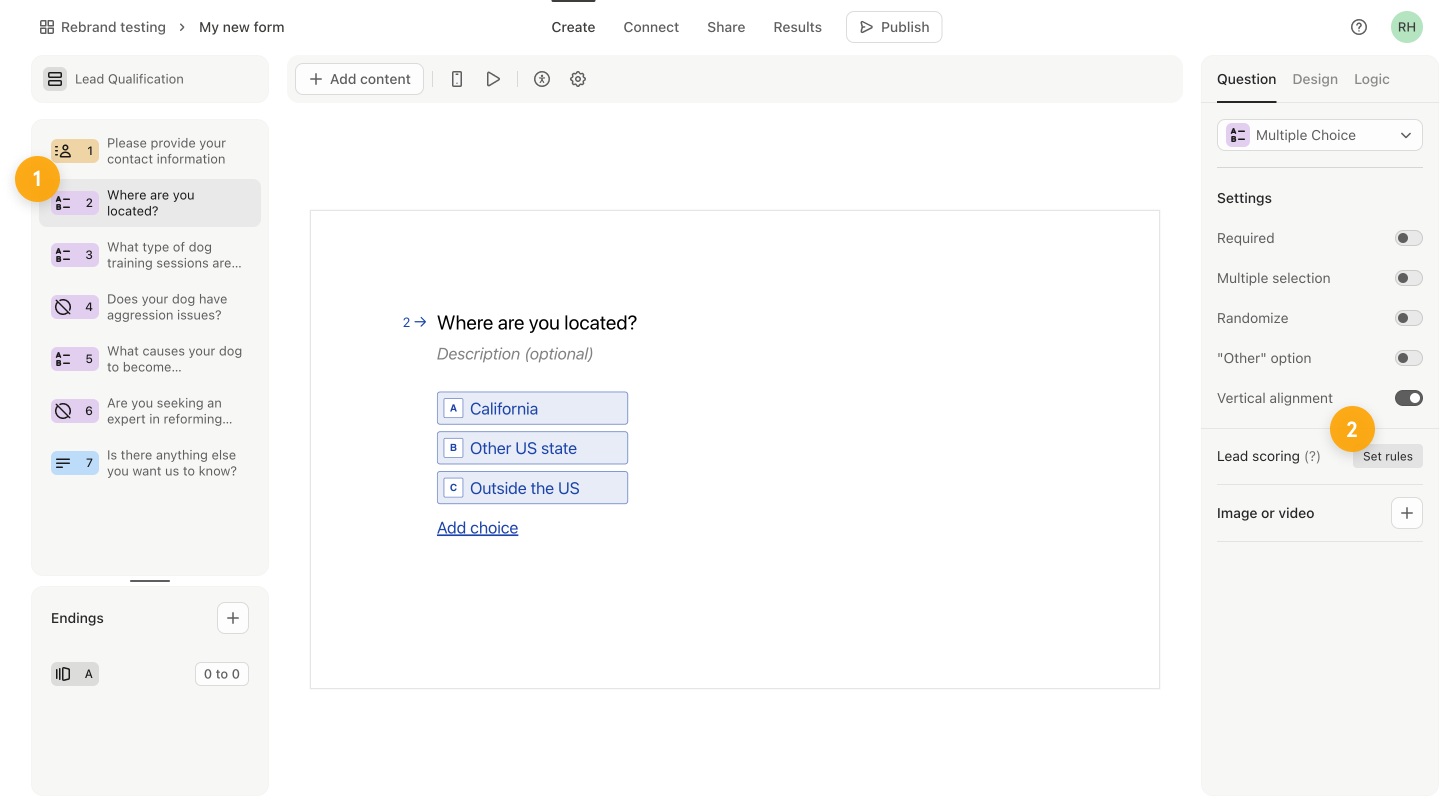Select the Question panel tab
Viewport: 1455px width, 812px height.
pos(1246,79)
